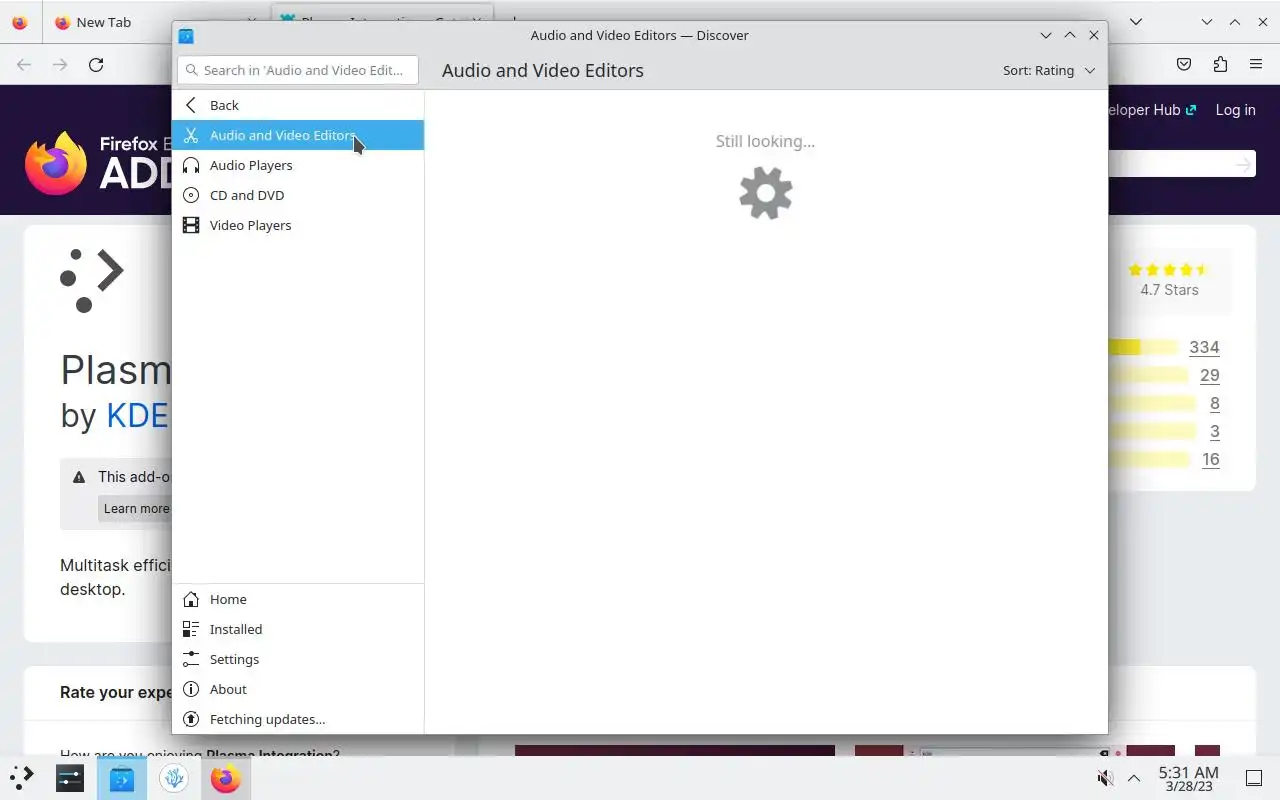Click the magnifier icon in Discover search box
Image resolution: width=1280 pixels, height=800 pixels.
click(x=191, y=70)
